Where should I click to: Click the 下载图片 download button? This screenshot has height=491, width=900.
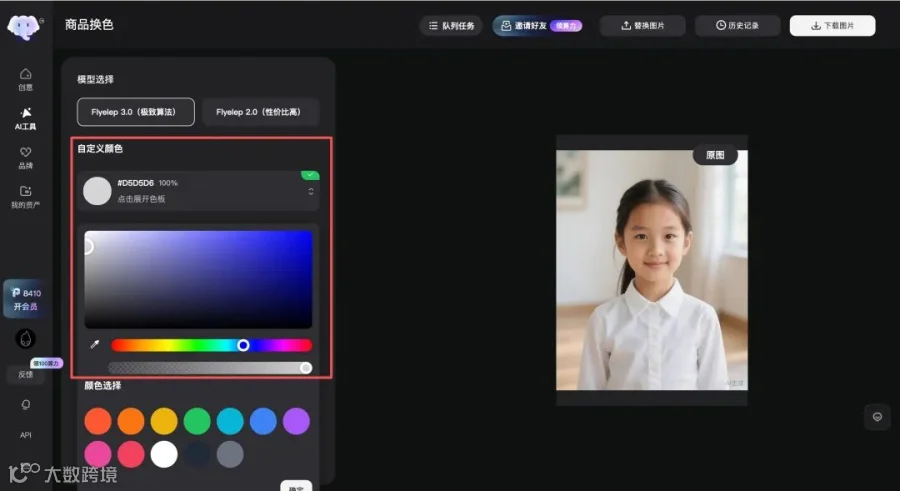point(832,26)
